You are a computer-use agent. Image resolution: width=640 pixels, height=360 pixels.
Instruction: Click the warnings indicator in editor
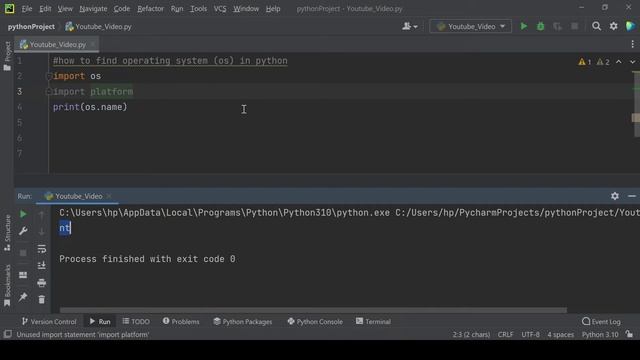[x=594, y=62]
